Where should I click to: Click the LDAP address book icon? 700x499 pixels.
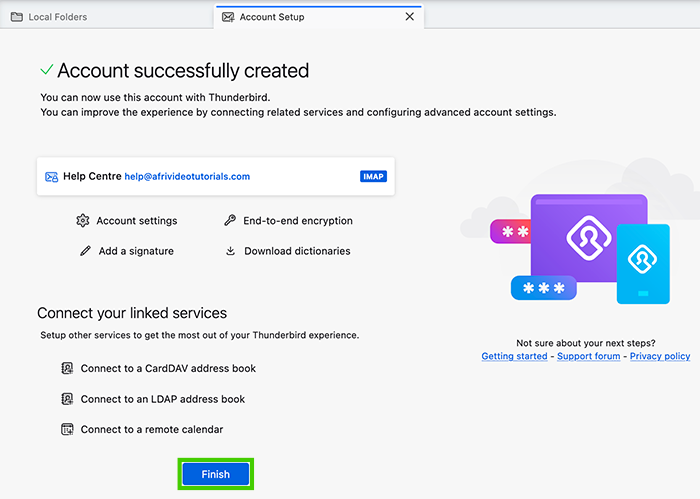(67, 399)
